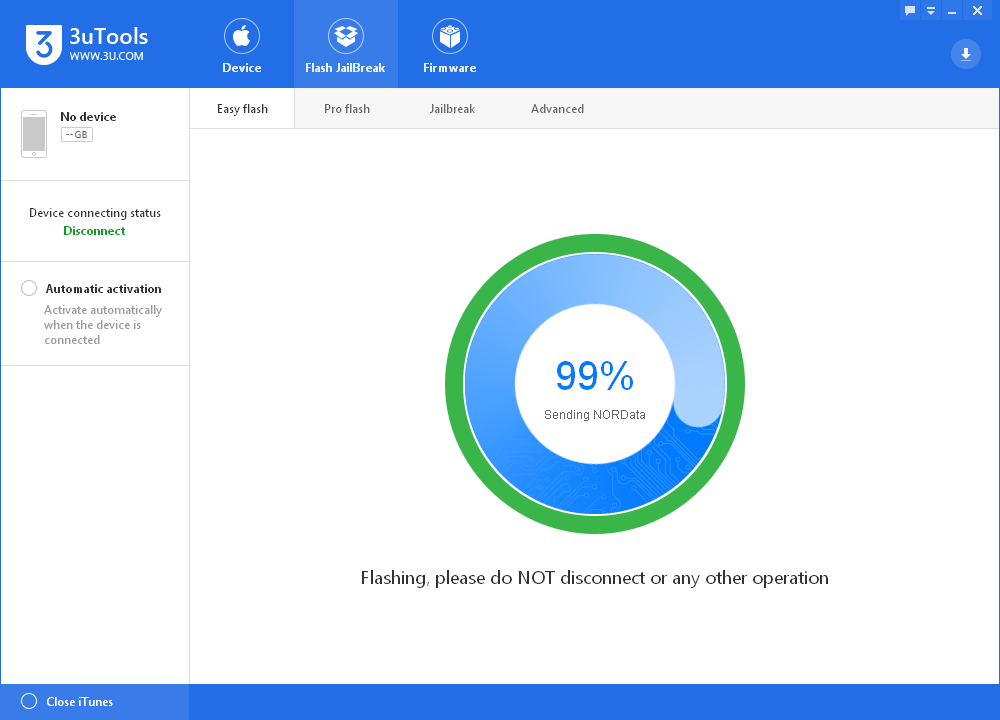1000x720 pixels.
Task: Click the Sending NORData status label
Action: point(594,415)
